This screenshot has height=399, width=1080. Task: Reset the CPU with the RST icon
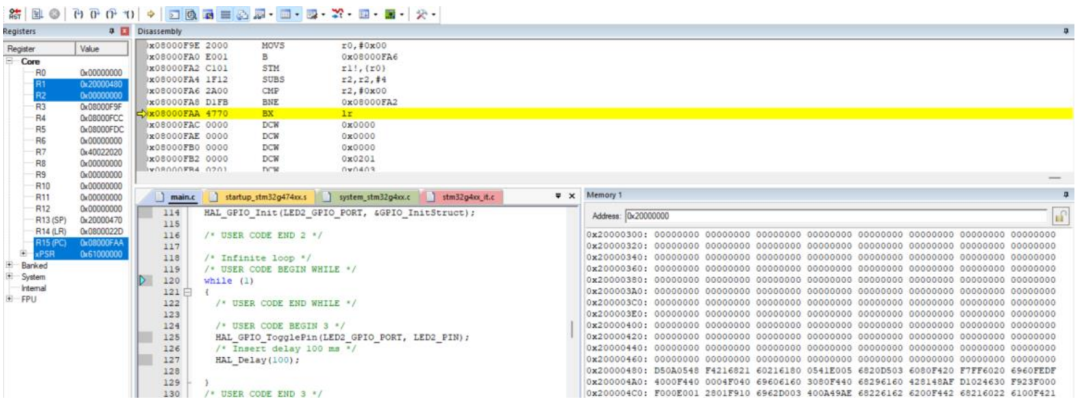[14, 13]
